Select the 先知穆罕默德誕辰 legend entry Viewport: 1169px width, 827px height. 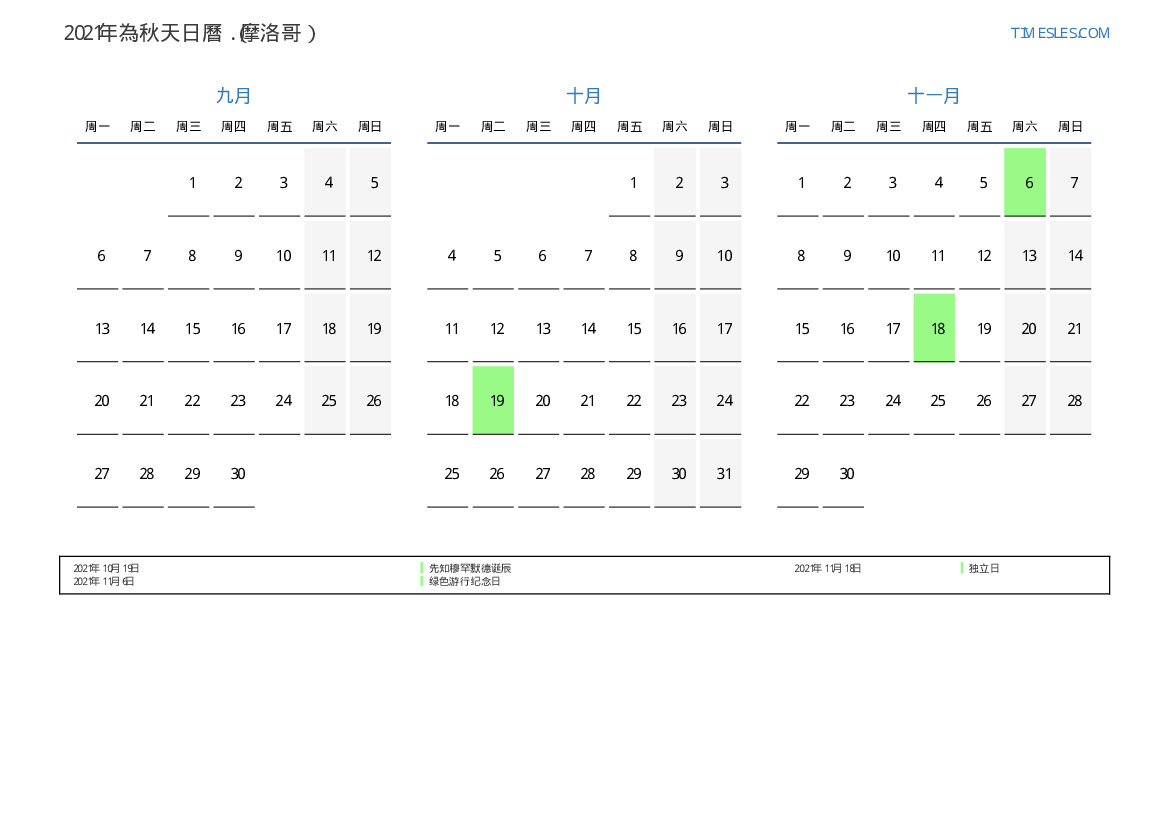point(470,568)
